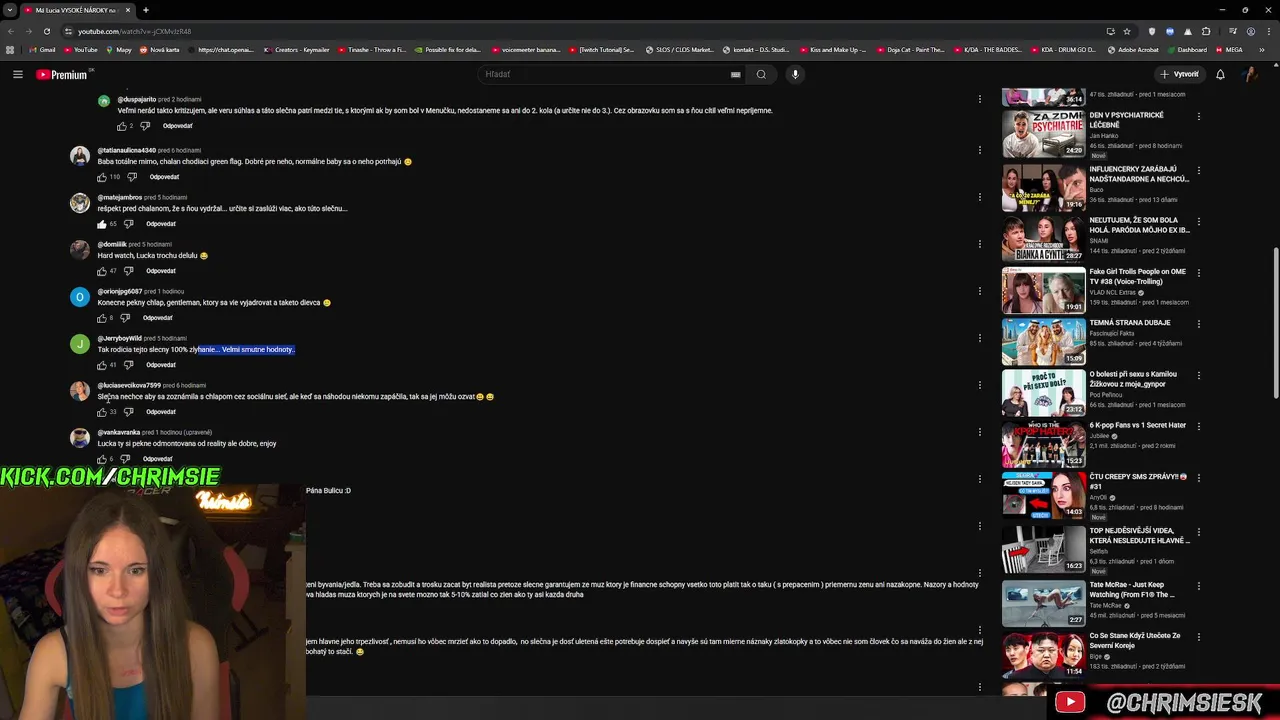The height and width of the screenshot is (720, 1280).
Task: Open the Creators - Keymailer bookmark
Action: click(298, 50)
